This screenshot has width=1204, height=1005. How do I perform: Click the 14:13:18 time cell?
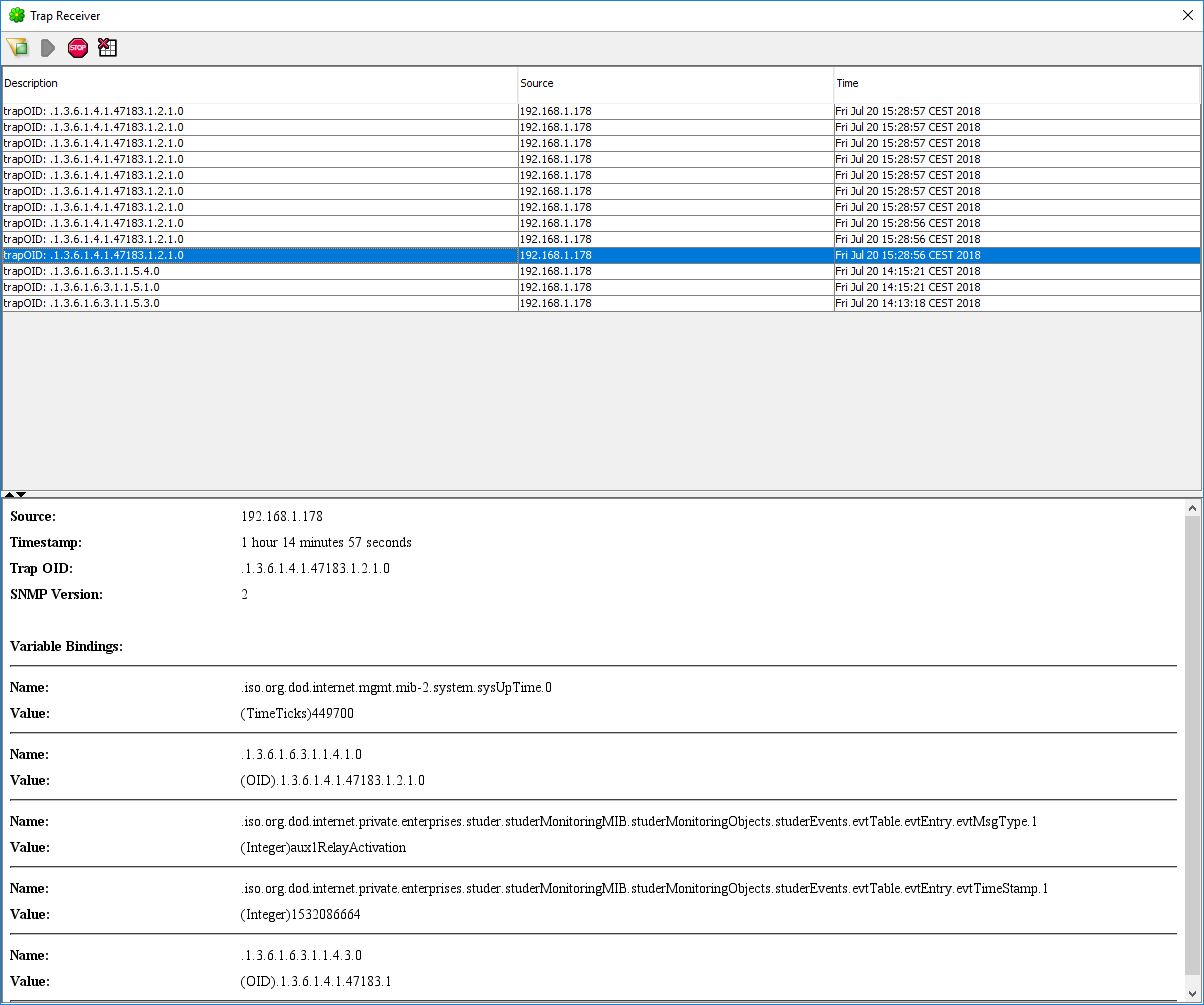click(908, 303)
